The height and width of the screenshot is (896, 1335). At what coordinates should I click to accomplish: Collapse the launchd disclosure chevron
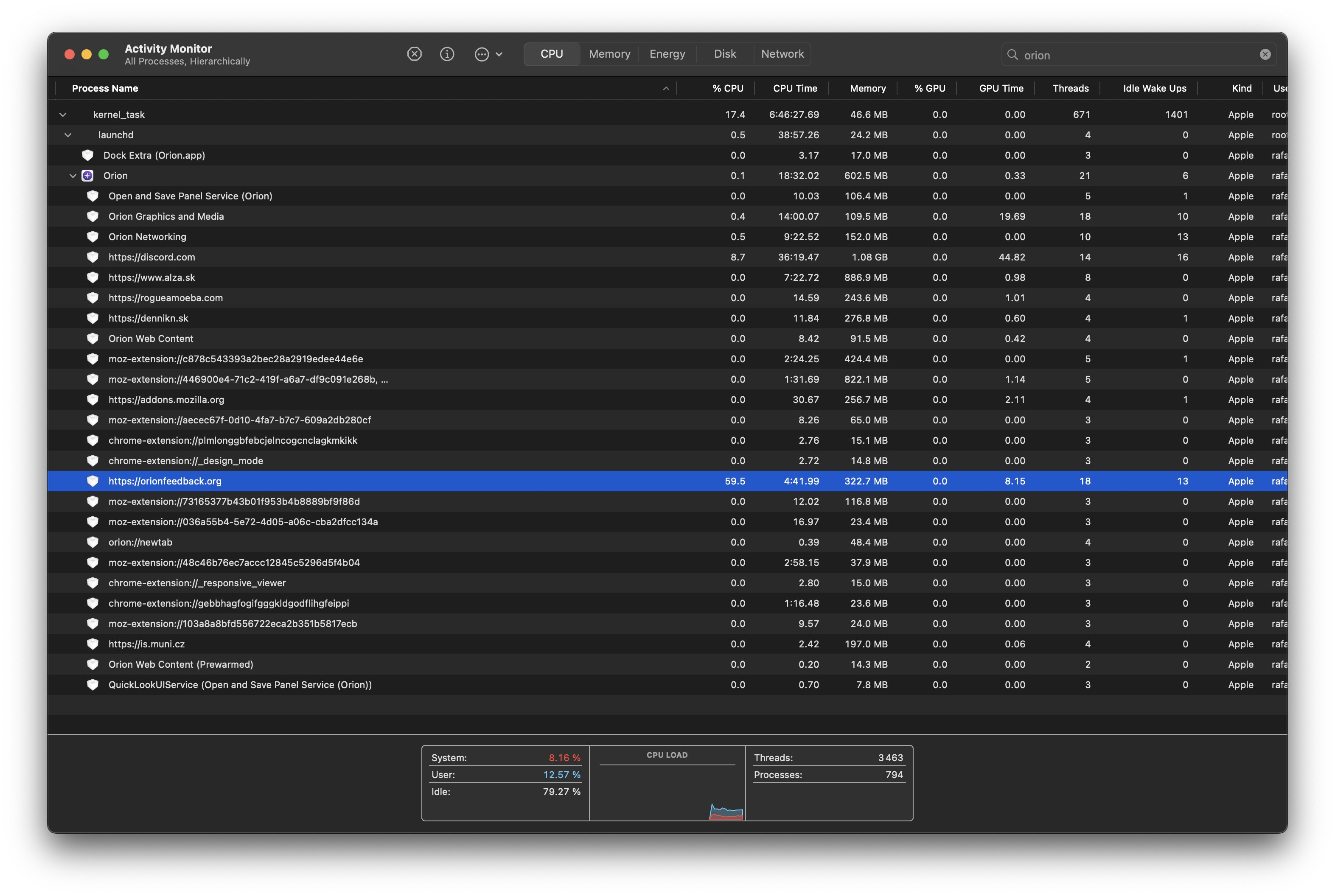pos(68,135)
